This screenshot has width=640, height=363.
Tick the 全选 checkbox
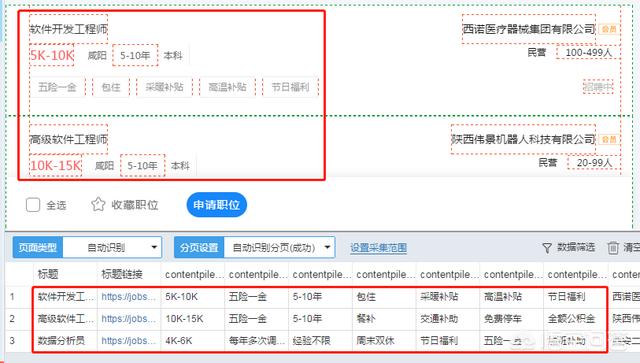[x=33, y=205]
